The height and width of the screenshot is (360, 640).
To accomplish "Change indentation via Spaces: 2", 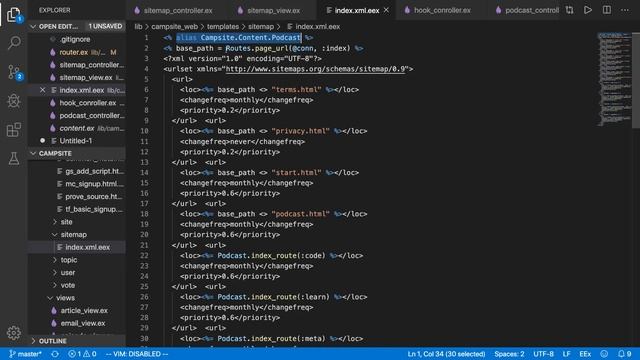I will click(509, 354).
